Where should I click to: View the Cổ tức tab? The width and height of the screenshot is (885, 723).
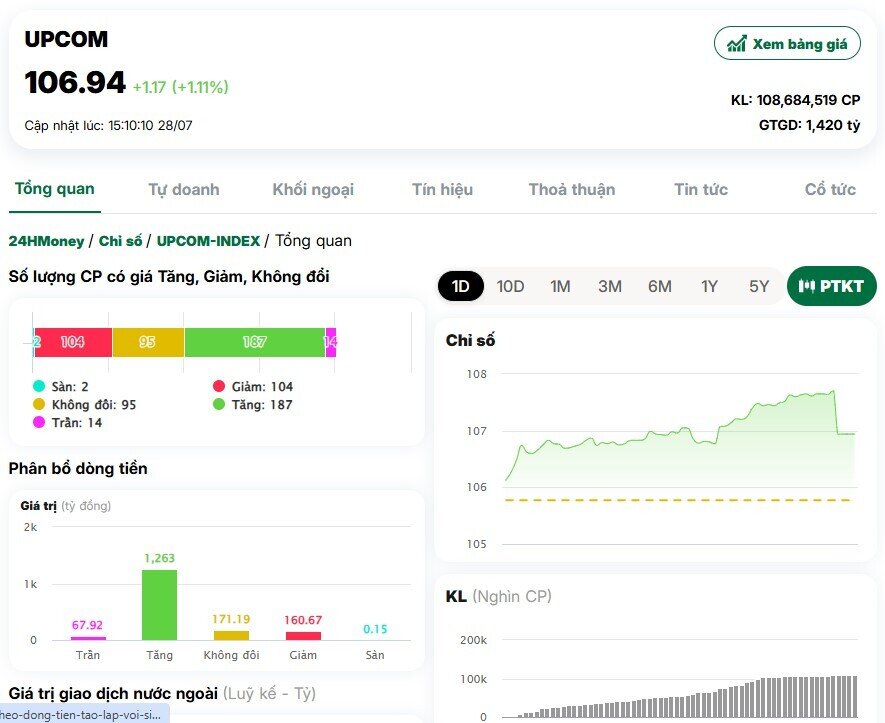coord(828,188)
